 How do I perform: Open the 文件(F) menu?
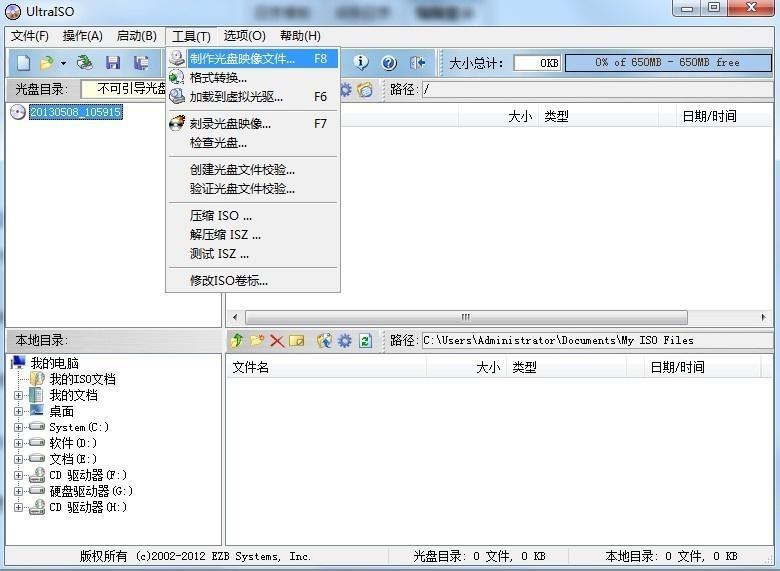(x=29, y=36)
